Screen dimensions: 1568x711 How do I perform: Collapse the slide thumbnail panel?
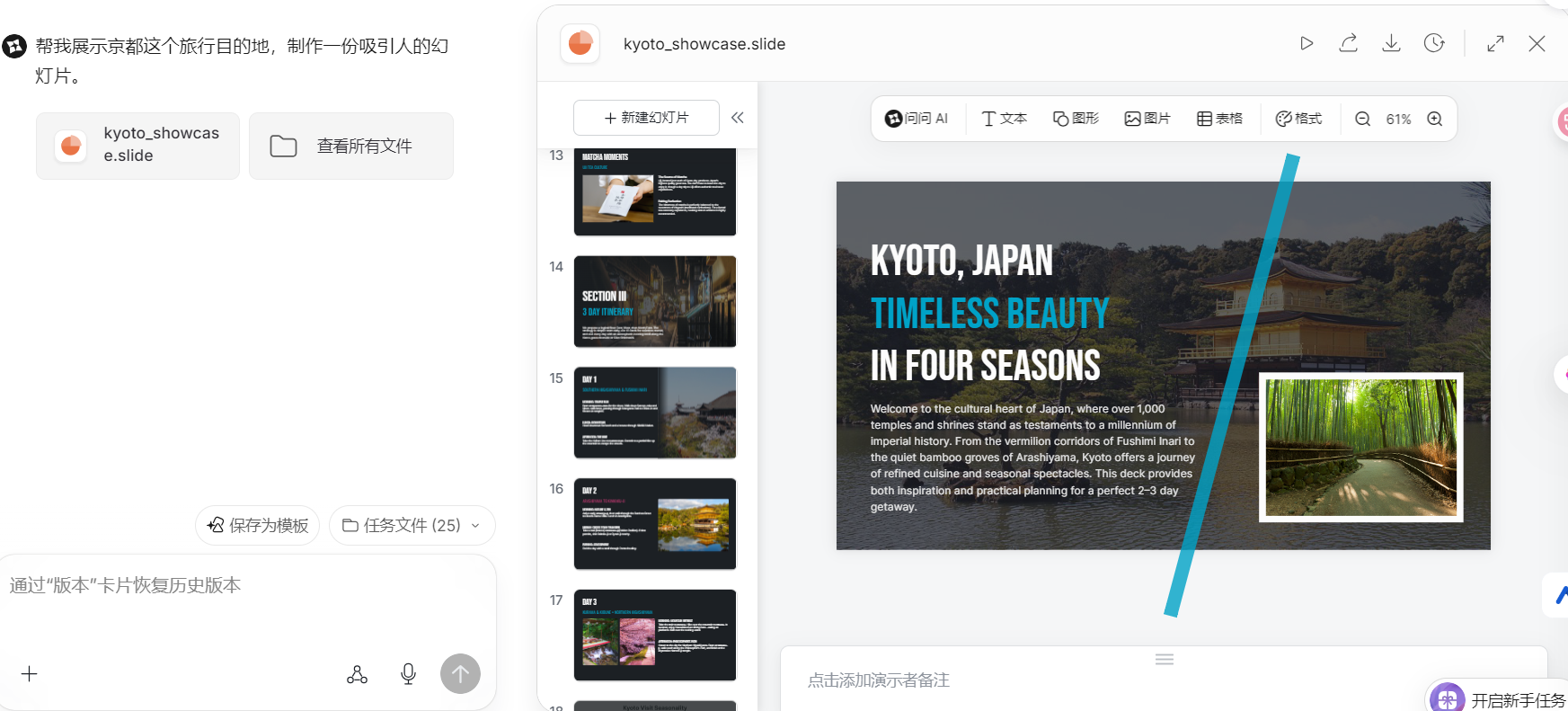coord(738,118)
